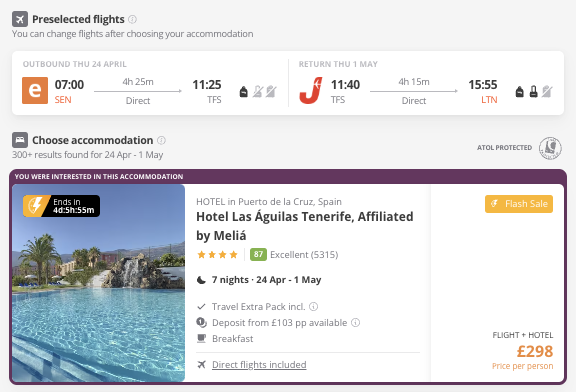Screen dimensions: 576x392
Task: Click the easyJet airline logo
Action: pyautogui.click(x=35, y=90)
